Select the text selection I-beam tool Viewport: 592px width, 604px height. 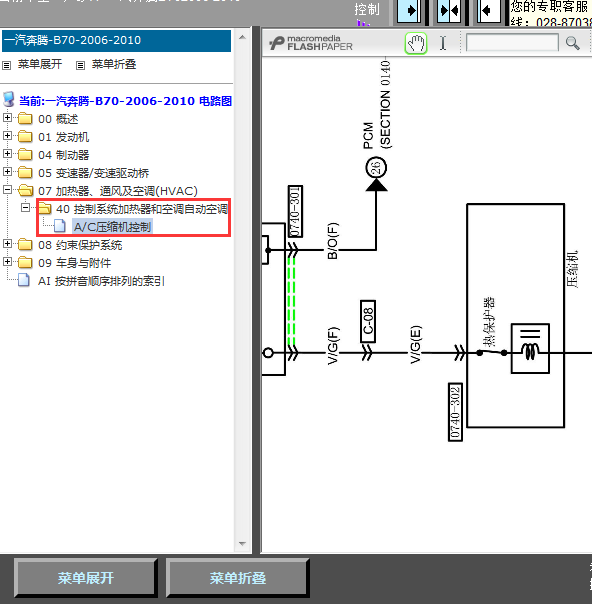tap(443, 43)
